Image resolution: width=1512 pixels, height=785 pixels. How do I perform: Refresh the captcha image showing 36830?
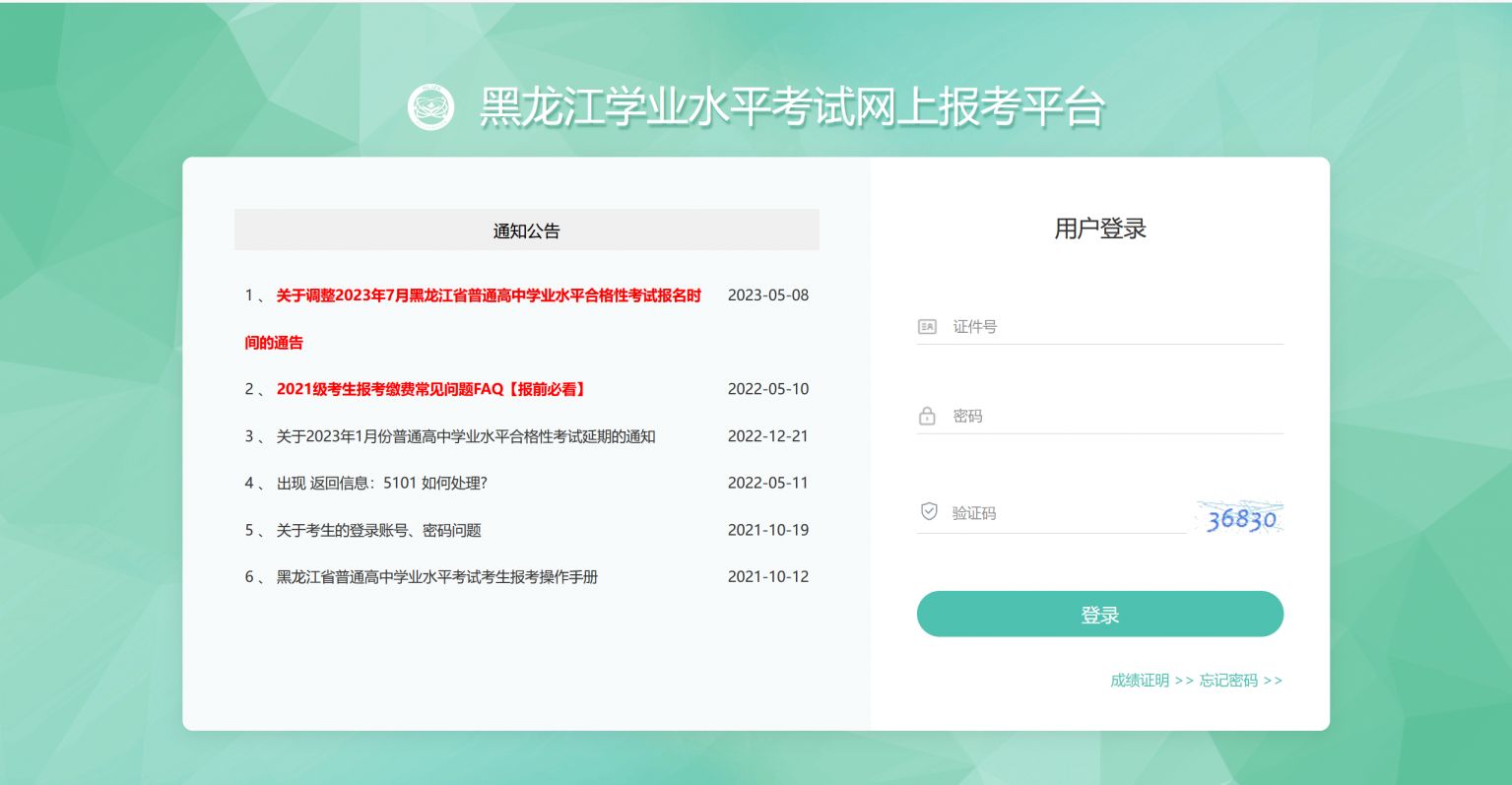click(x=1240, y=518)
